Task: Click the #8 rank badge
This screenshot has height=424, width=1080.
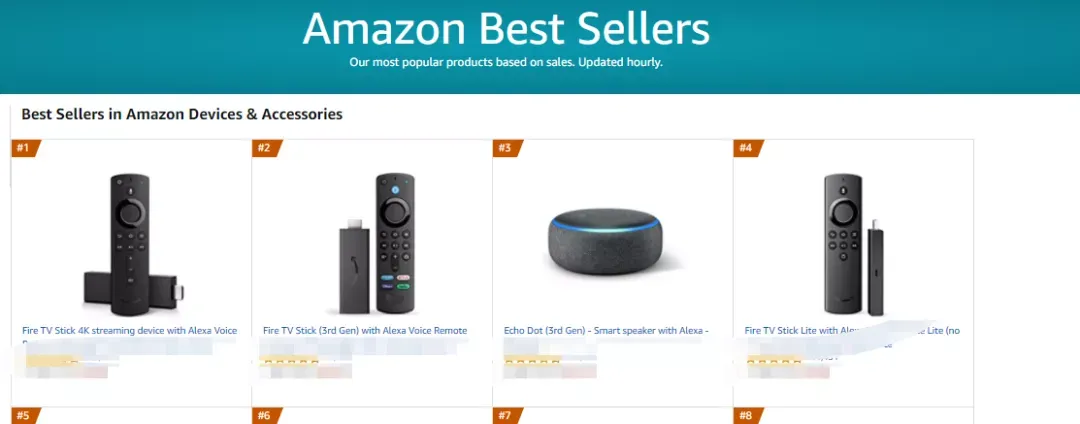Action: click(x=749, y=416)
